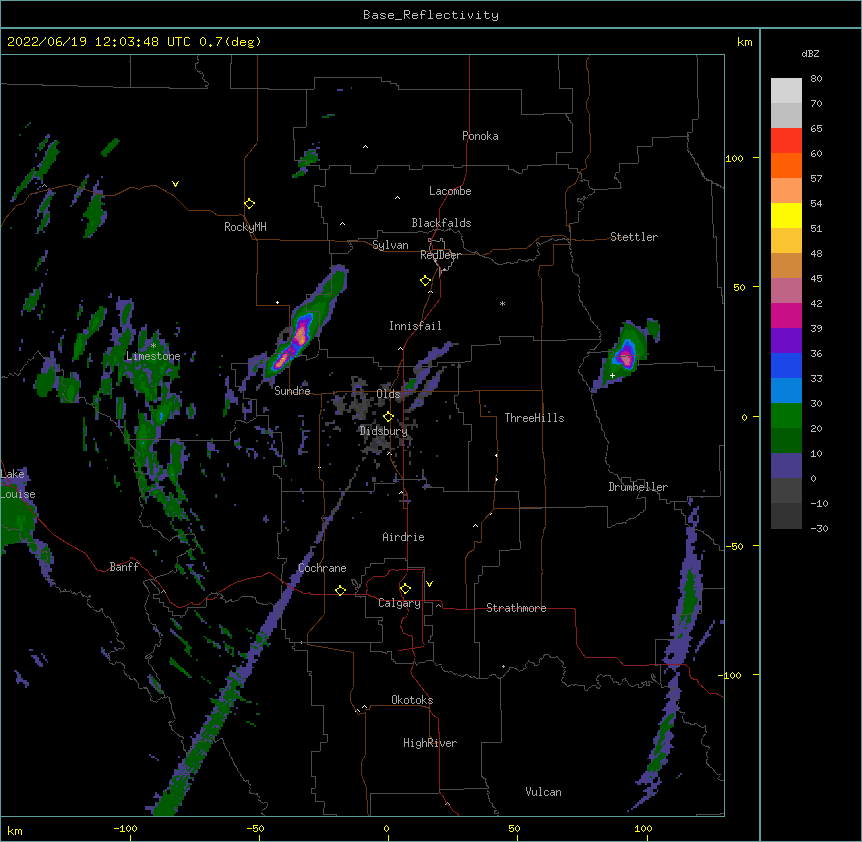Select the RedDeer map label

coord(440,255)
